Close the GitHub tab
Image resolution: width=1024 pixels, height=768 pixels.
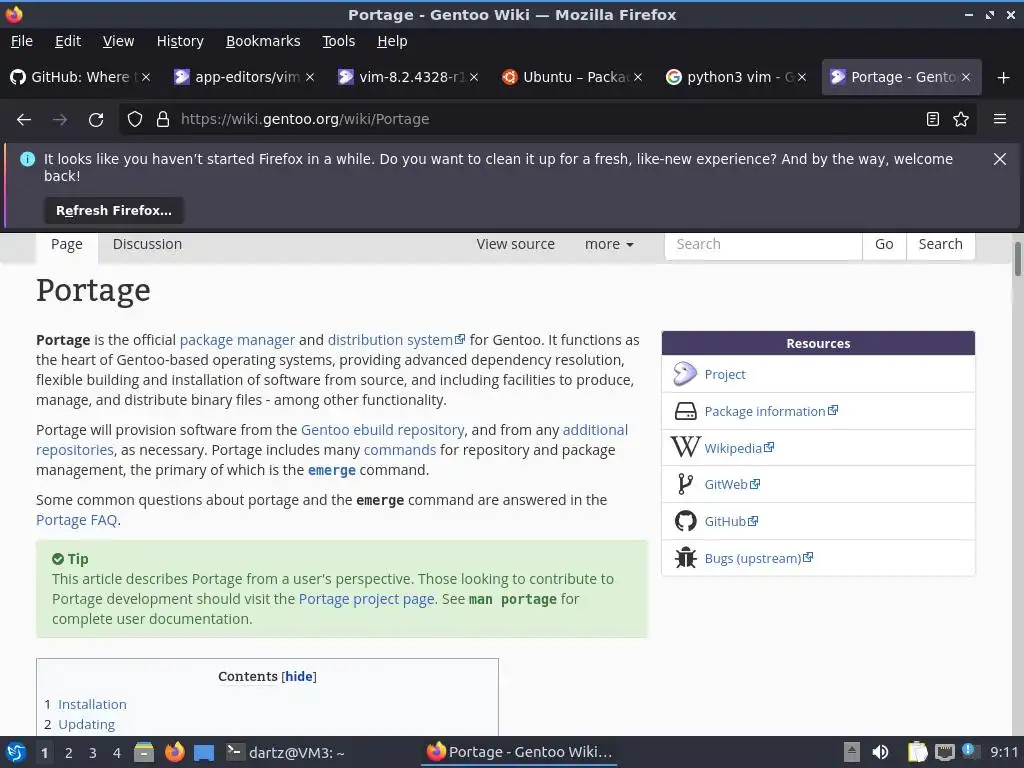pos(146,77)
